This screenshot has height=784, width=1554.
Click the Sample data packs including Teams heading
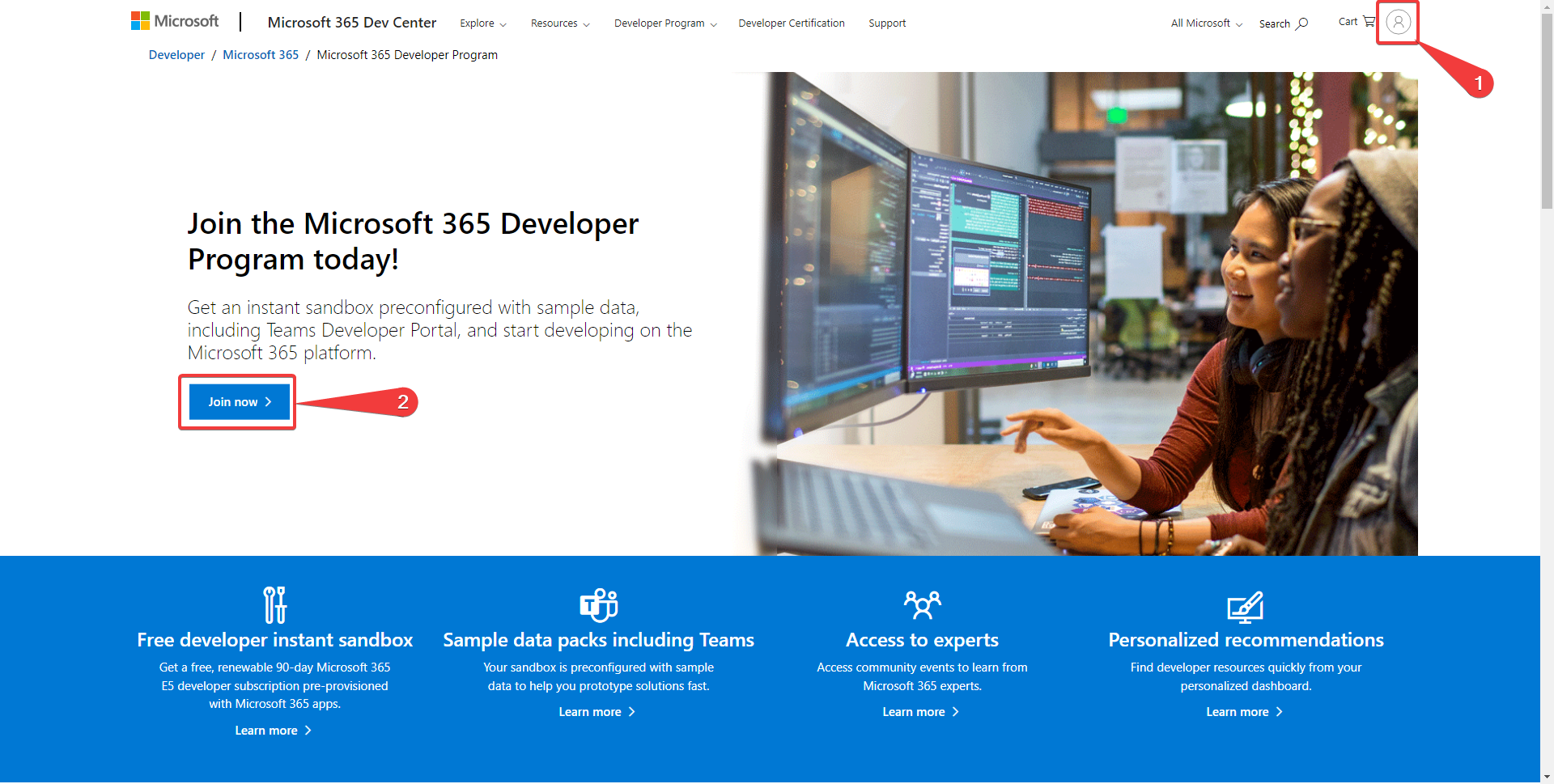(x=599, y=640)
